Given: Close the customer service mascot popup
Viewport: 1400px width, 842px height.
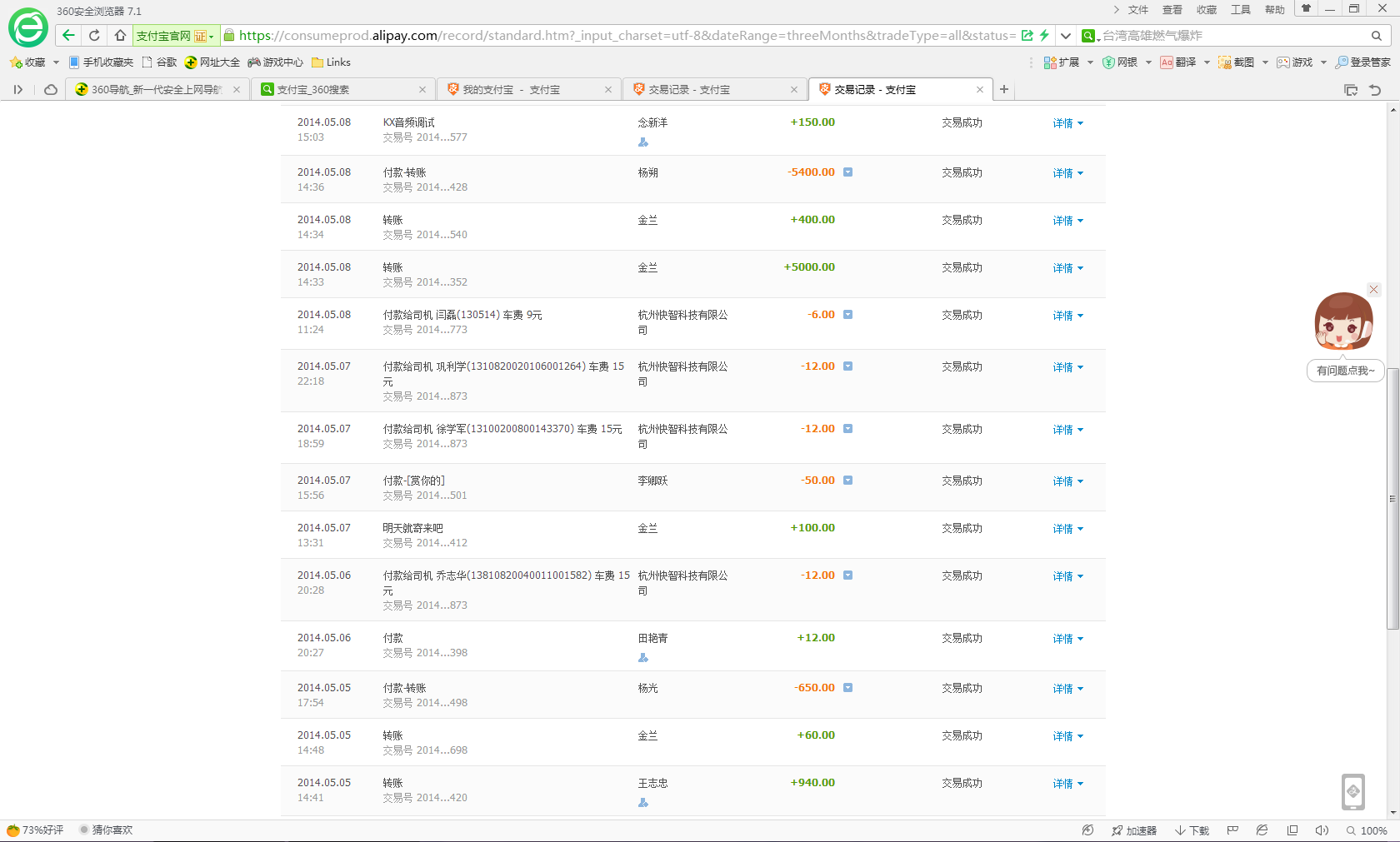Looking at the screenshot, I should 1374,290.
